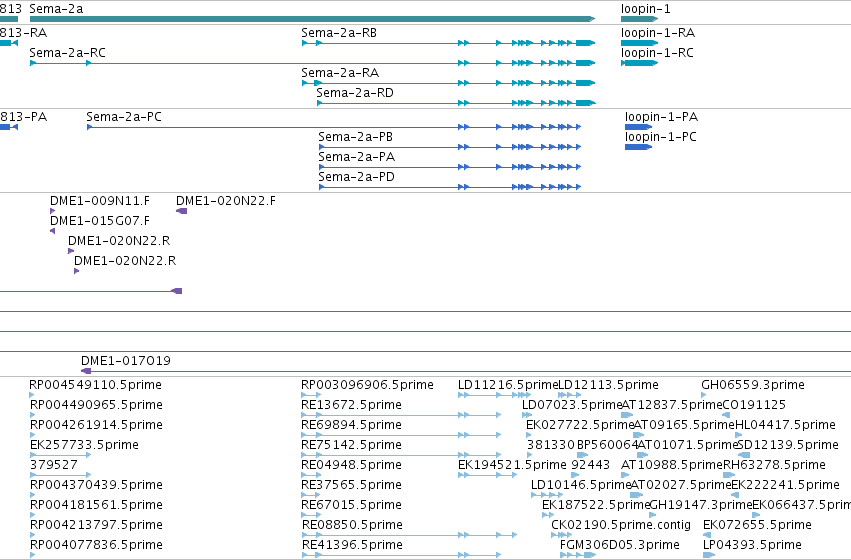
Task: Select the Sema-2a-PC protein label
Action: (124, 117)
